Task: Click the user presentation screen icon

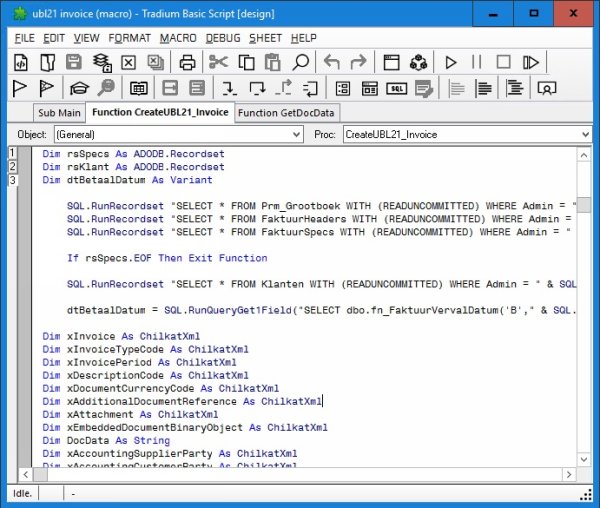Action: pyautogui.click(x=547, y=89)
